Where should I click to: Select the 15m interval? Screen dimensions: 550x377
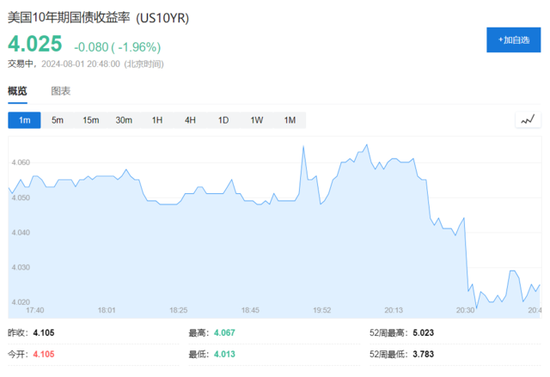coord(91,120)
